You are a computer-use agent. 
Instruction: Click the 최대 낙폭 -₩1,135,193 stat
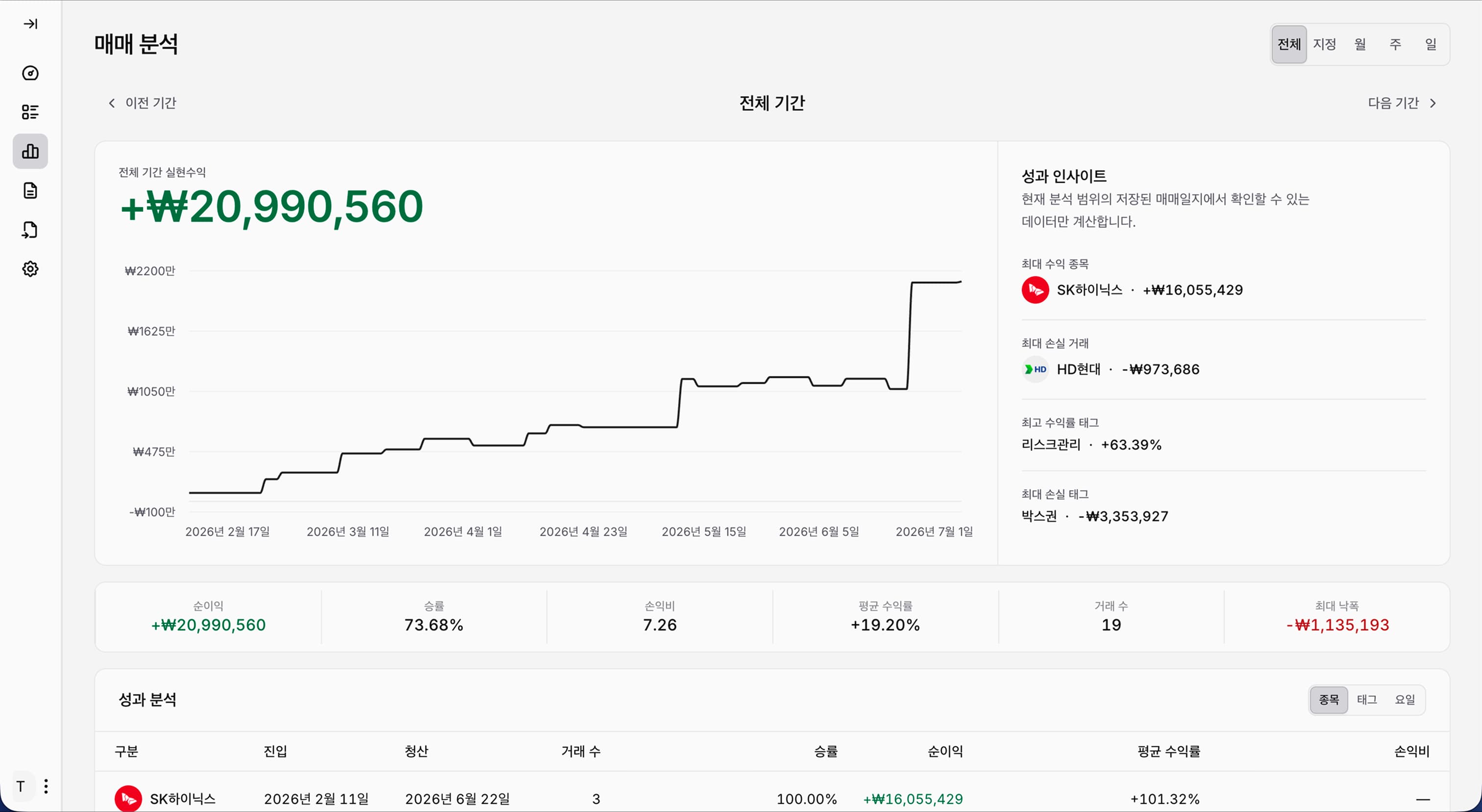tap(1337, 617)
